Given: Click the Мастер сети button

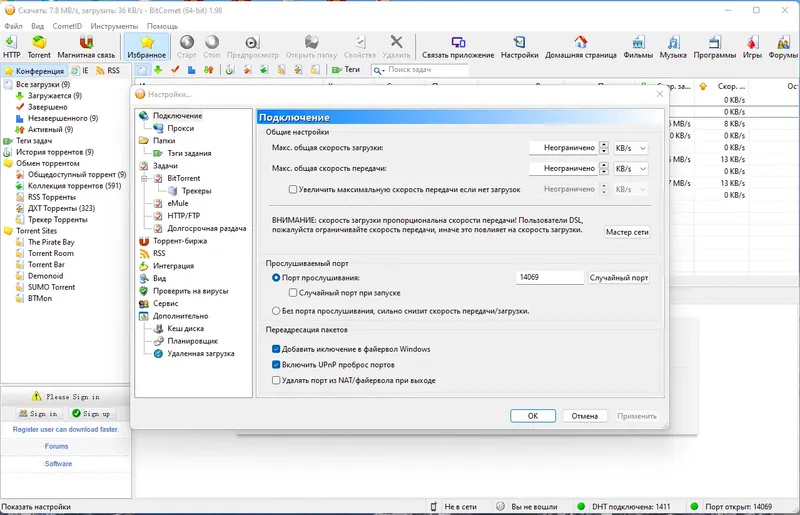Looking at the screenshot, I should point(627,232).
